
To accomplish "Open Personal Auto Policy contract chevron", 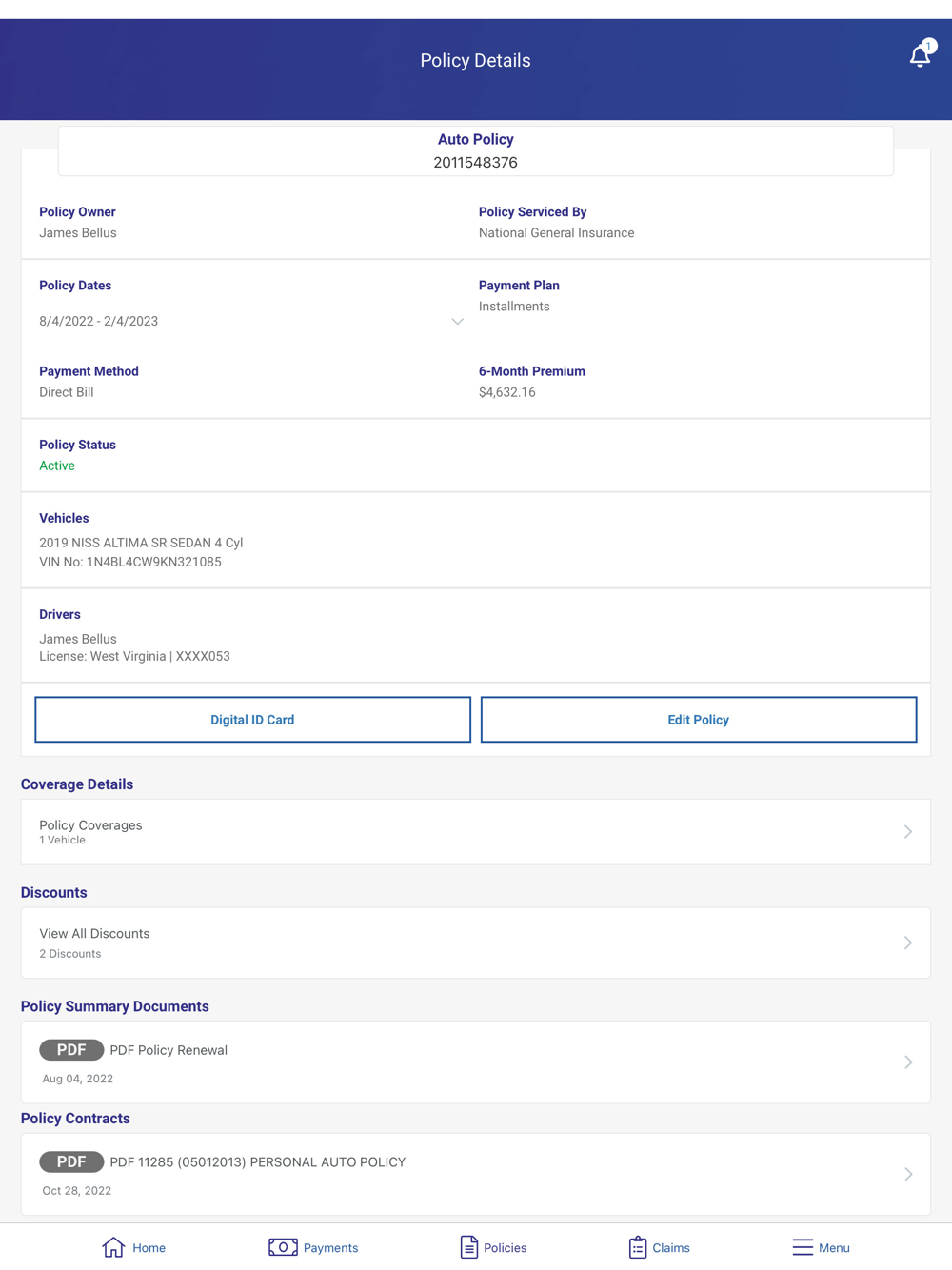I will coord(908,1174).
